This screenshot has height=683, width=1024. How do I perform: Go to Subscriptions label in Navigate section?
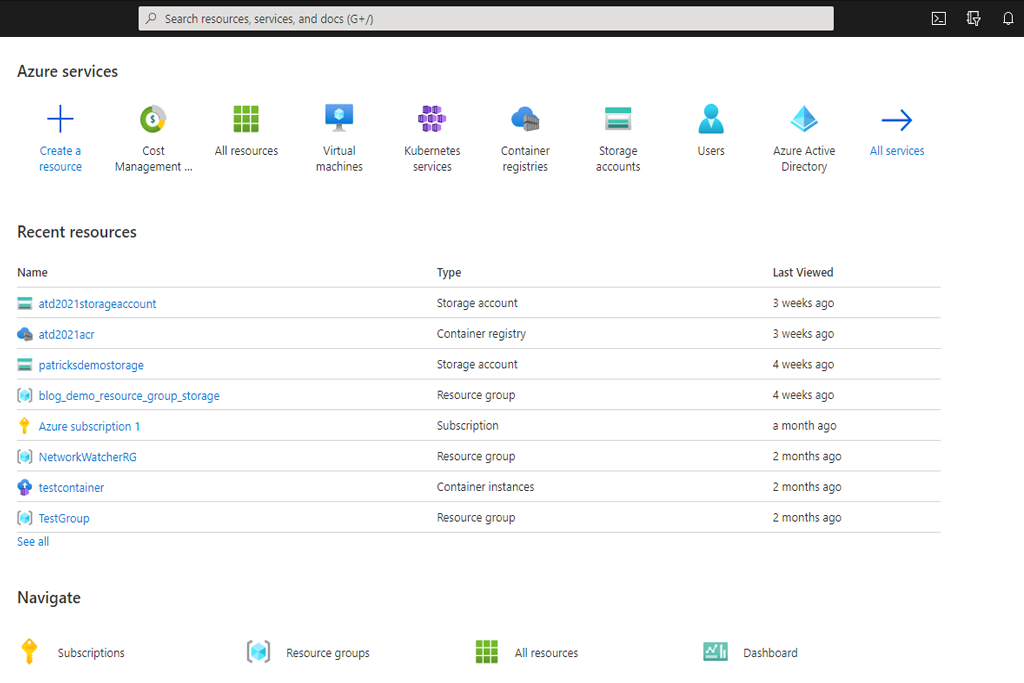pos(91,653)
